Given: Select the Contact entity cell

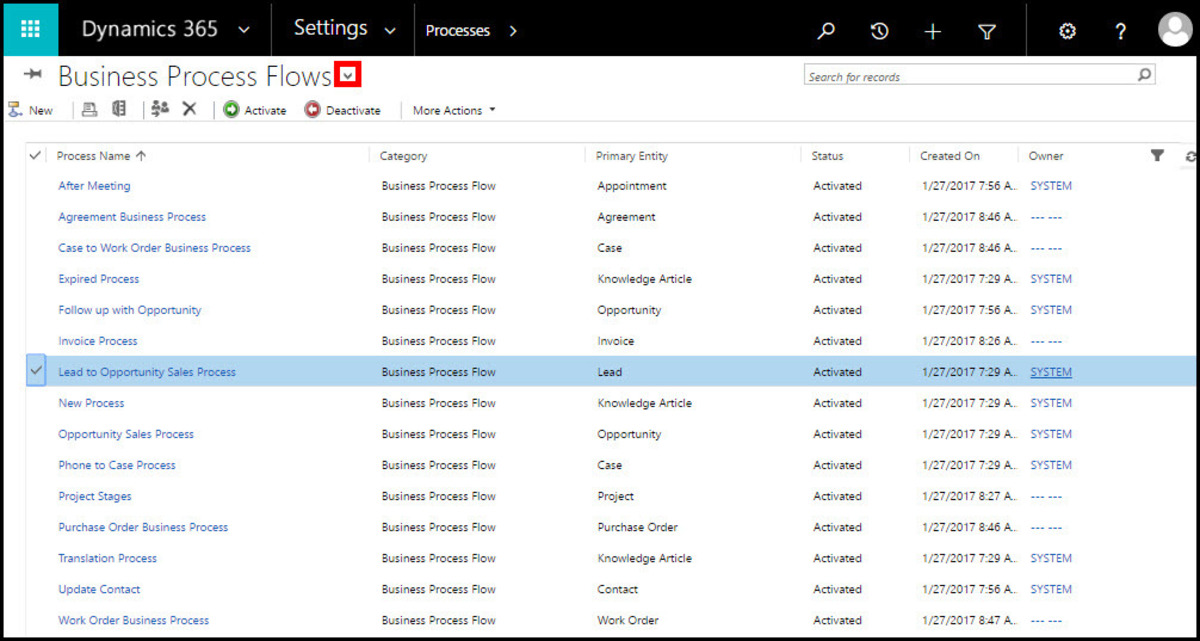Looking at the screenshot, I should coord(618,589).
